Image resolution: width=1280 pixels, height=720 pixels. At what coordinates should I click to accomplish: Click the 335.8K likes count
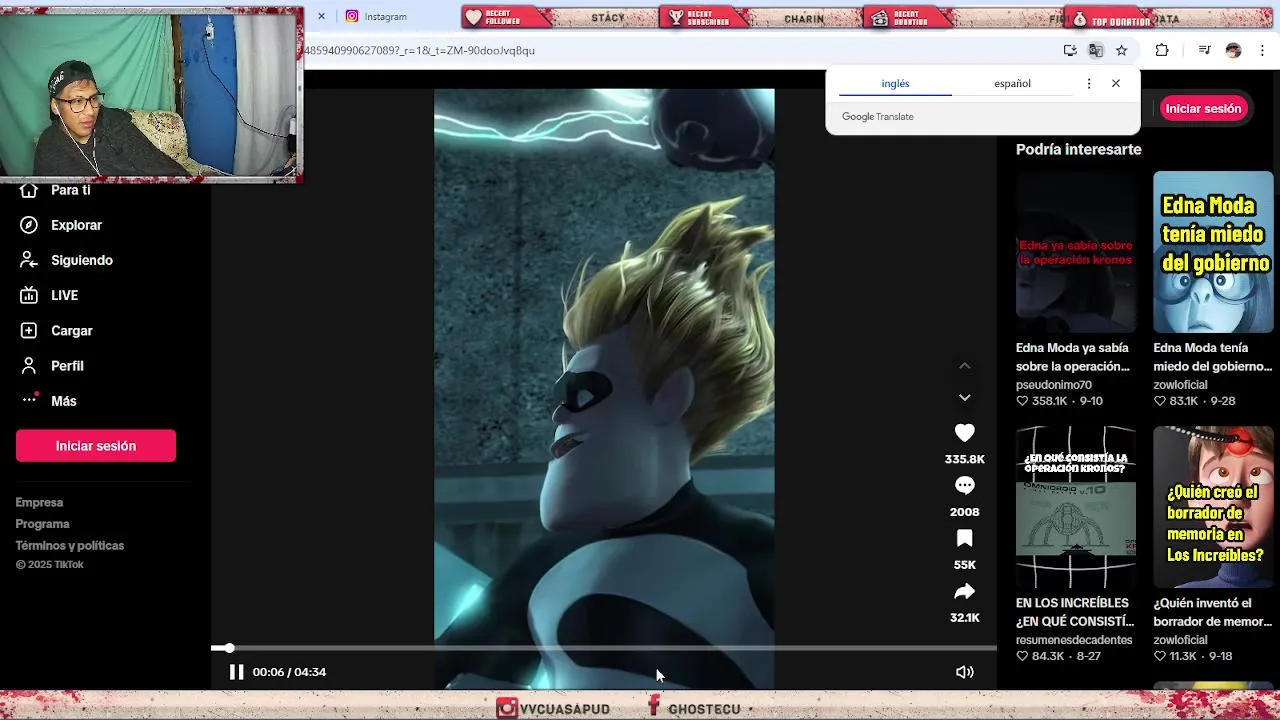click(964, 459)
